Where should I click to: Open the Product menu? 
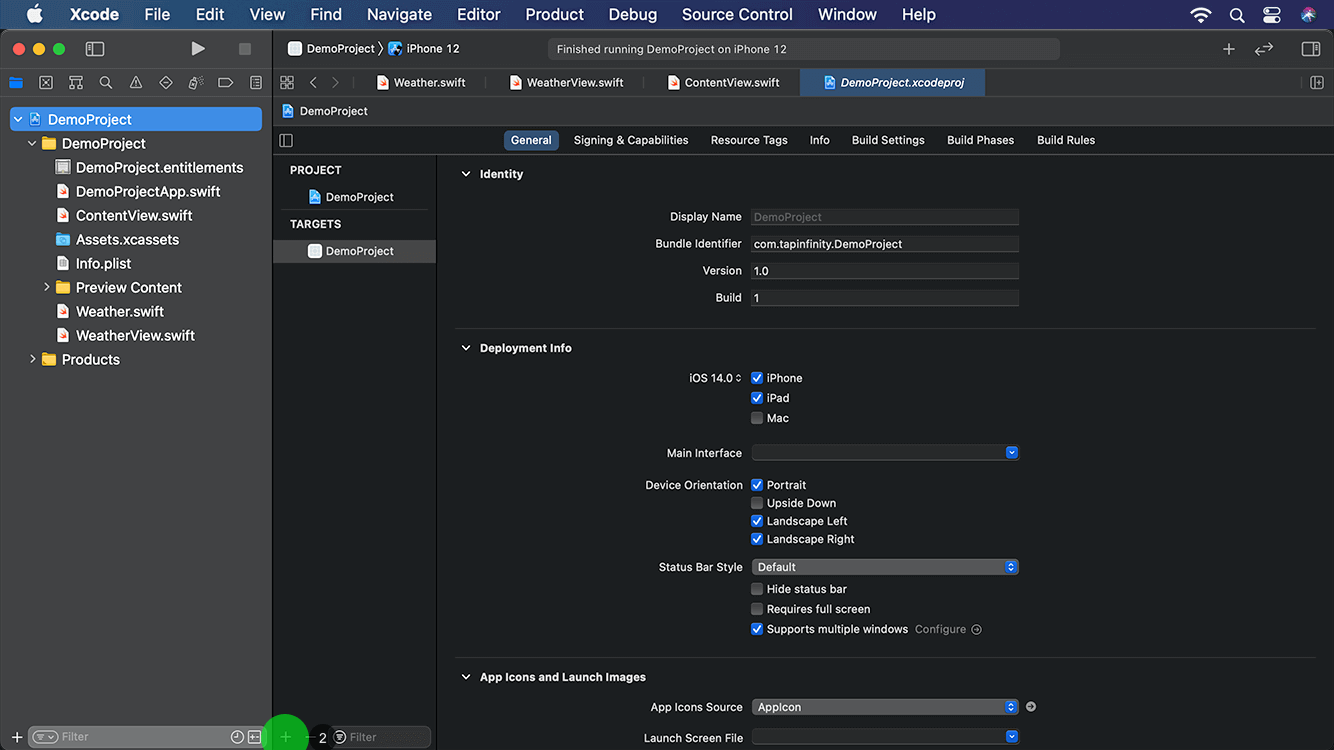click(x=554, y=15)
